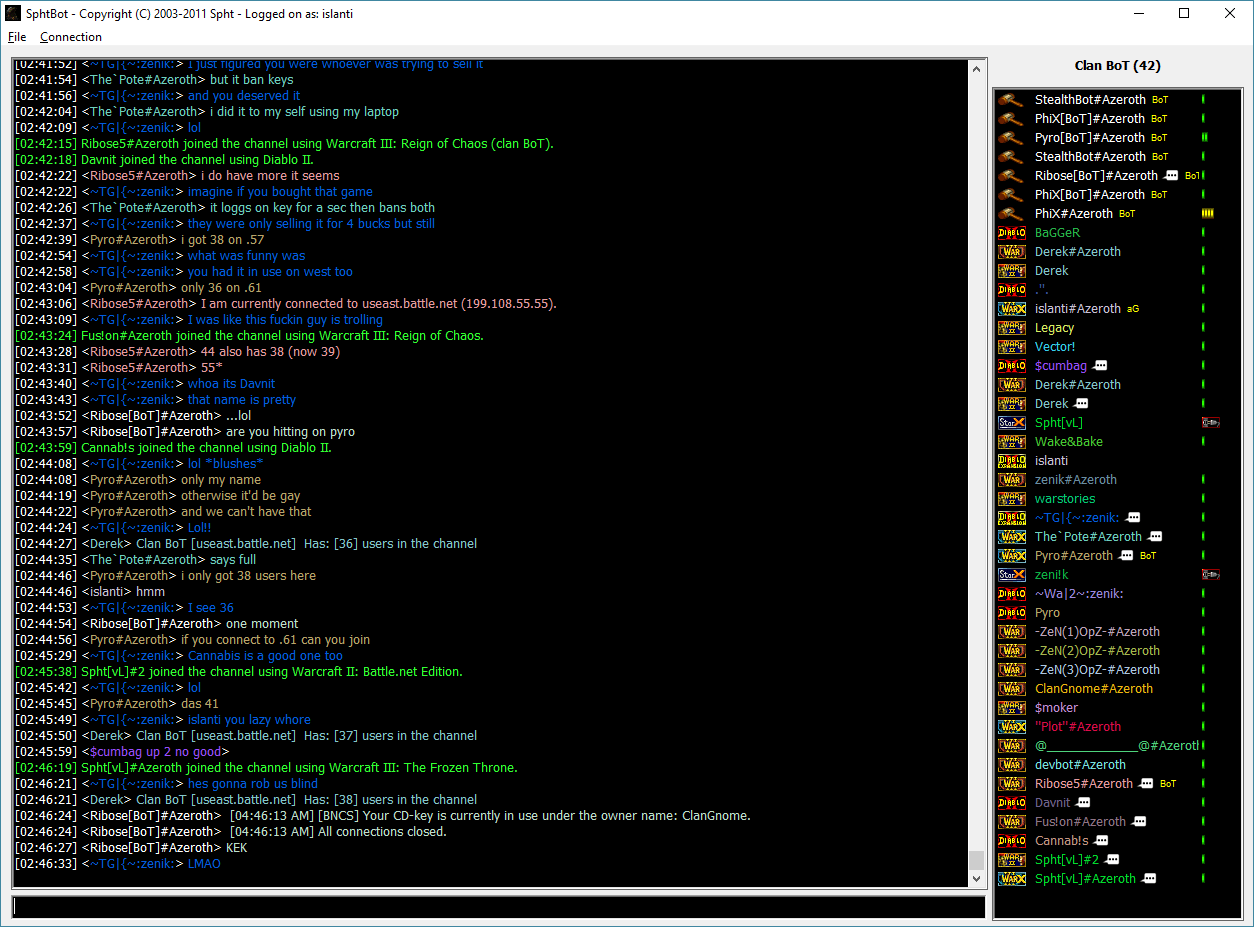This screenshot has height=927, width=1254.
Task: Click the chat line "LMAO"
Action: 204,864
